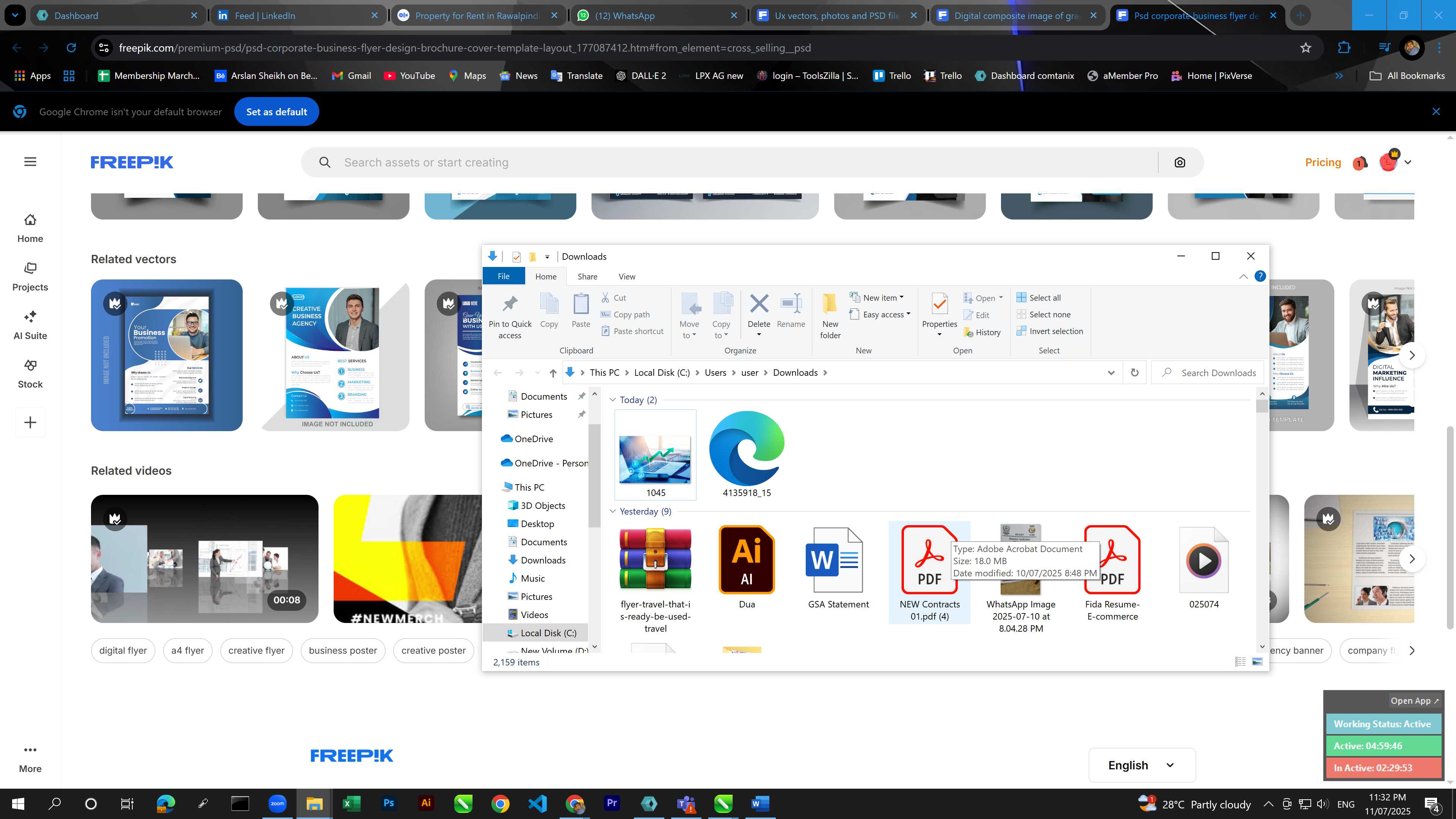The width and height of the screenshot is (1456, 819).
Task: Open Freepik Projects sidebar item
Action: (30, 276)
